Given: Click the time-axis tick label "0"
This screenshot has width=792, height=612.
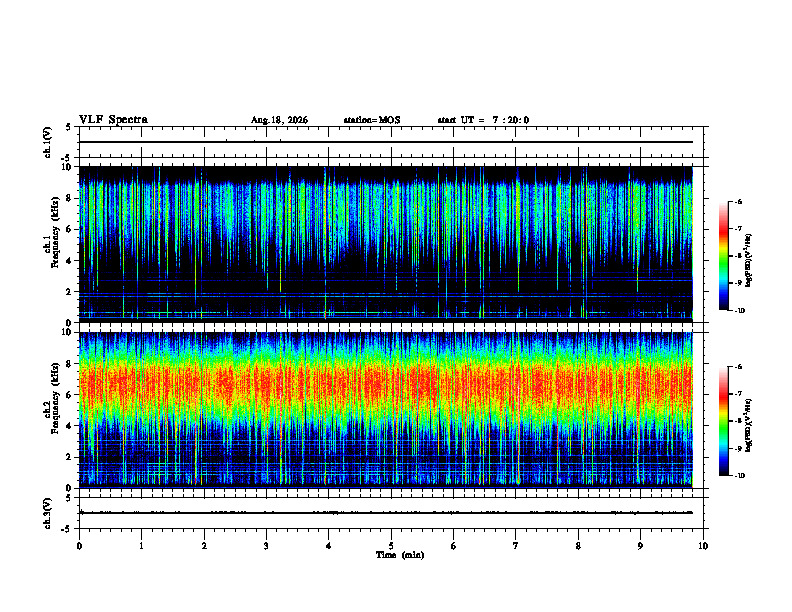Looking at the screenshot, I should tap(79, 546).
